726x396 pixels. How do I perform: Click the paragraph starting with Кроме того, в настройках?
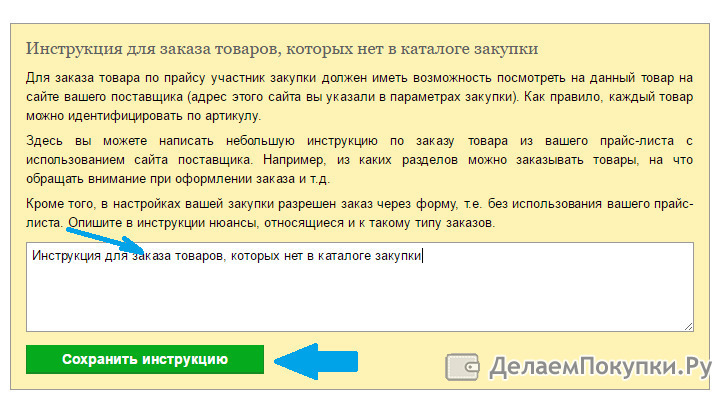359,213
